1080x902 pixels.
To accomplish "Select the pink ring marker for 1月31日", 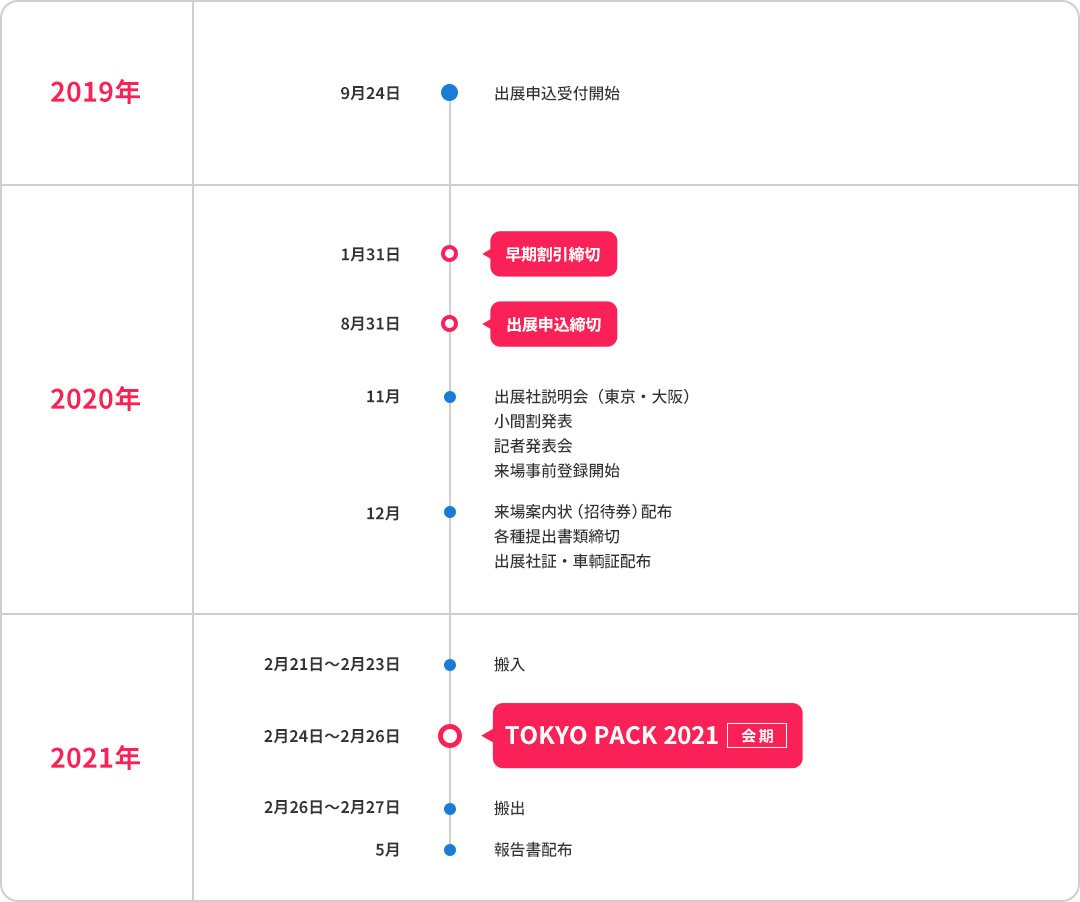I will (450, 254).
